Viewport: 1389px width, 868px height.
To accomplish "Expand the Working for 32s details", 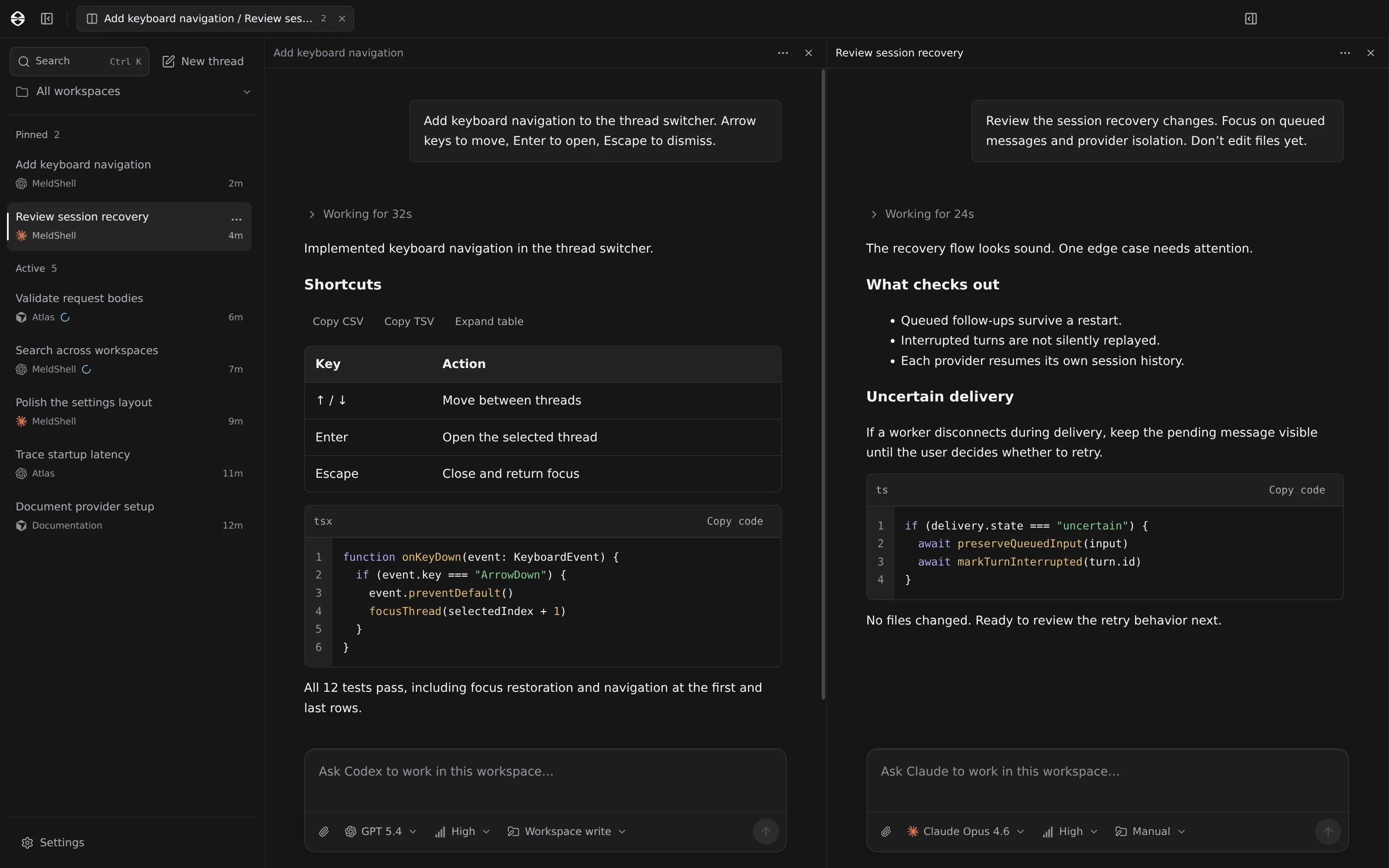I will (x=360, y=214).
